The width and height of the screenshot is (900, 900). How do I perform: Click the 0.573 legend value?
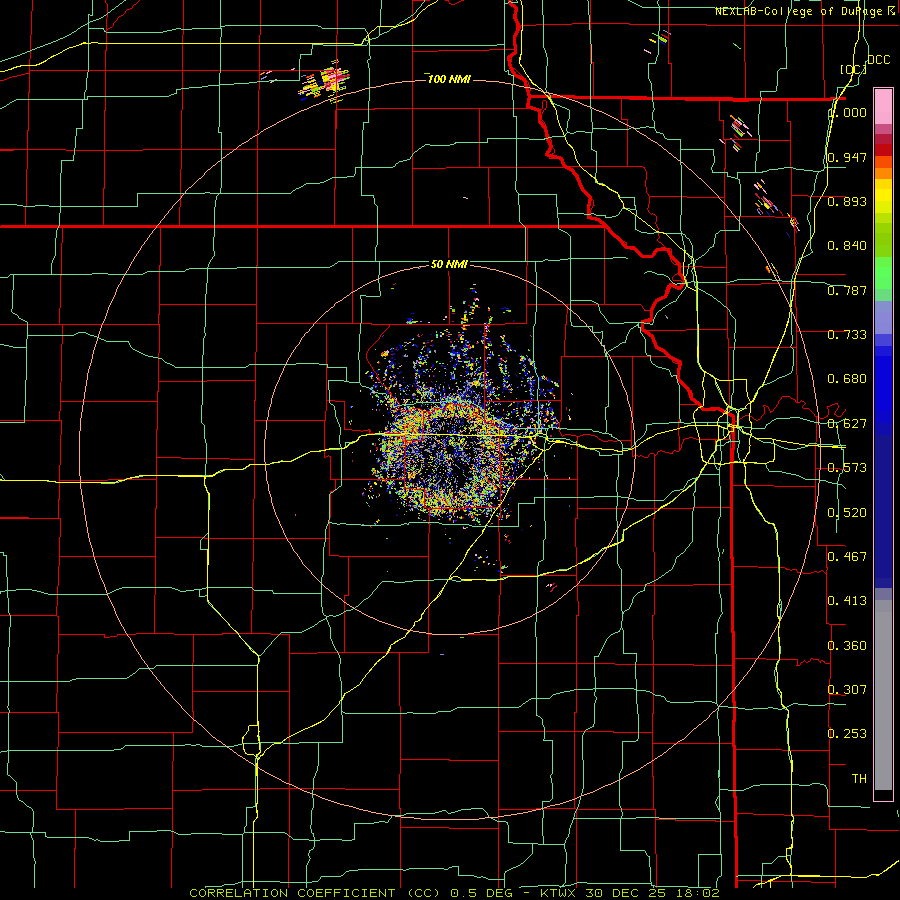[x=847, y=468]
